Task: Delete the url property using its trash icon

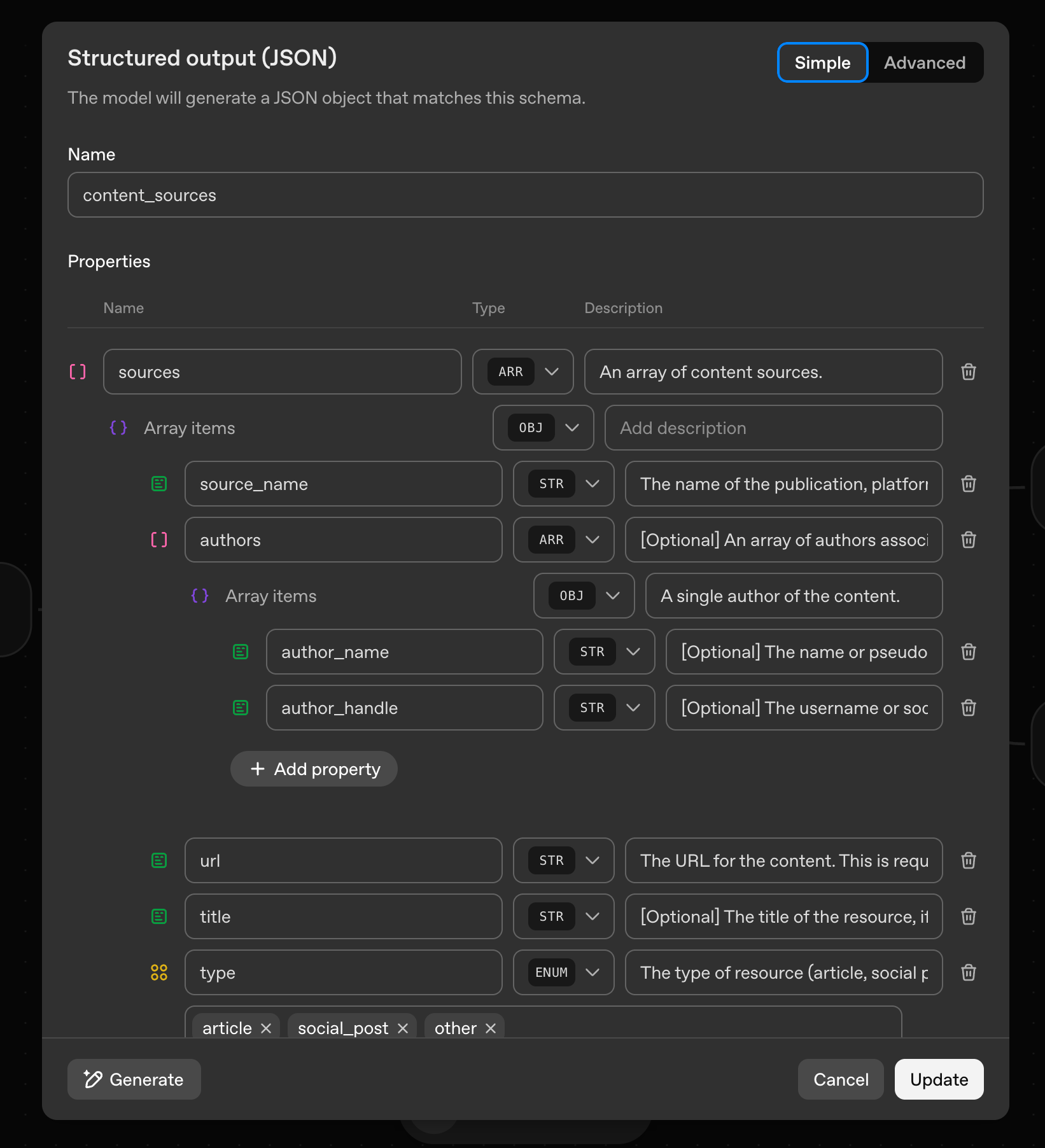Action: [x=968, y=860]
